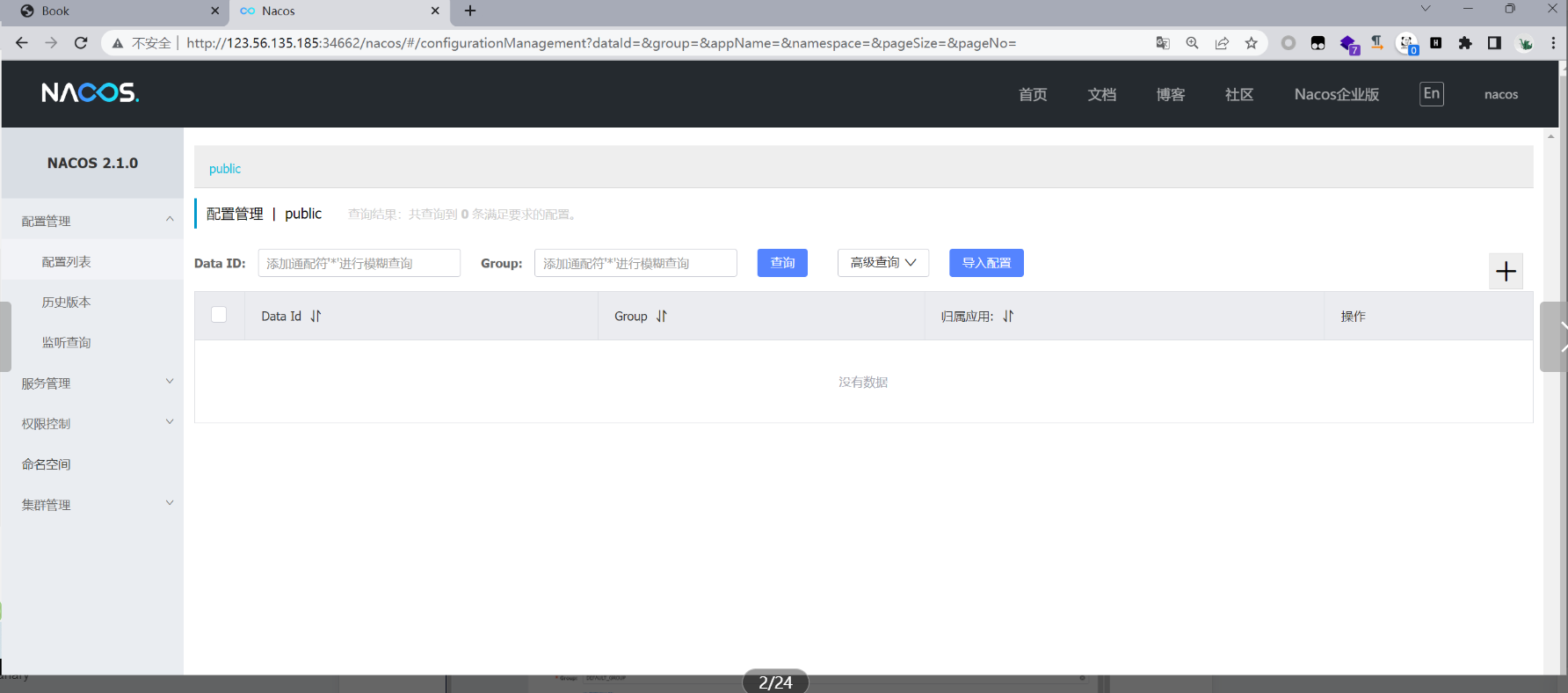Click the browser address bar URL
Image resolution: width=1568 pixels, height=693 pixels.
point(601,43)
